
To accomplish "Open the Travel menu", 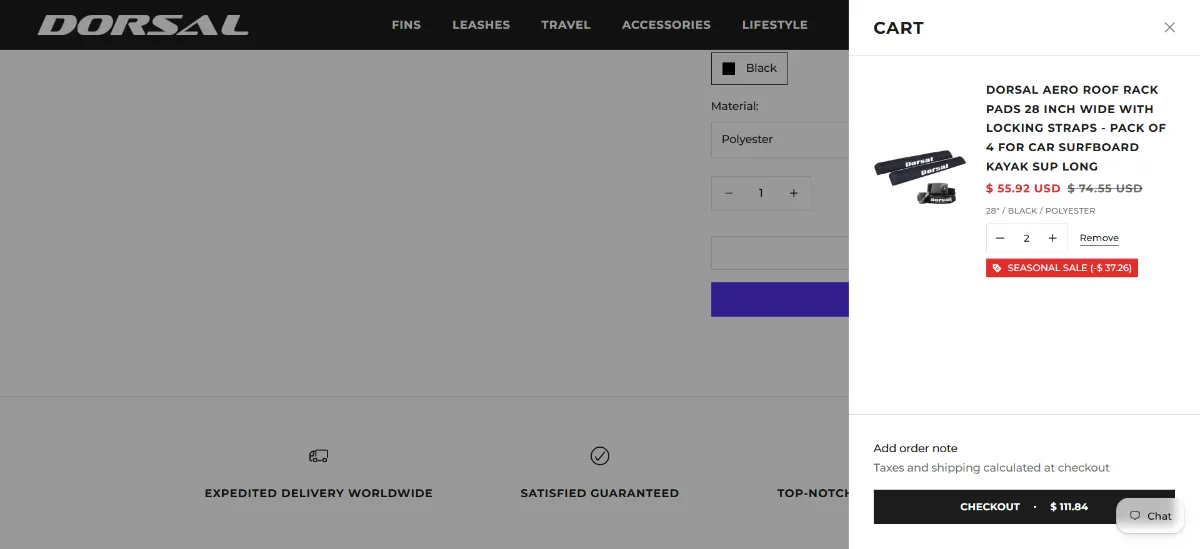I will pos(566,25).
